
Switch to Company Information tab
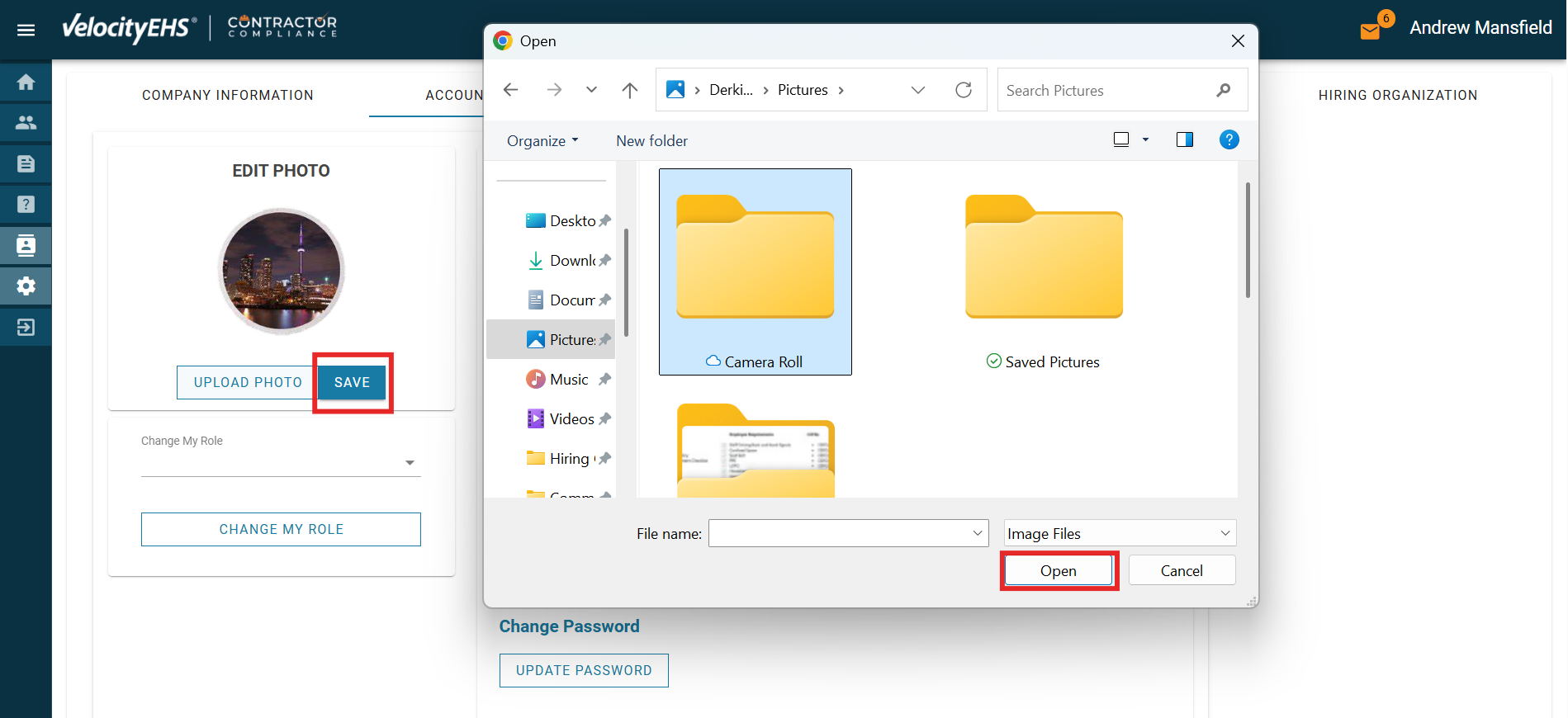tap(228, 96)
